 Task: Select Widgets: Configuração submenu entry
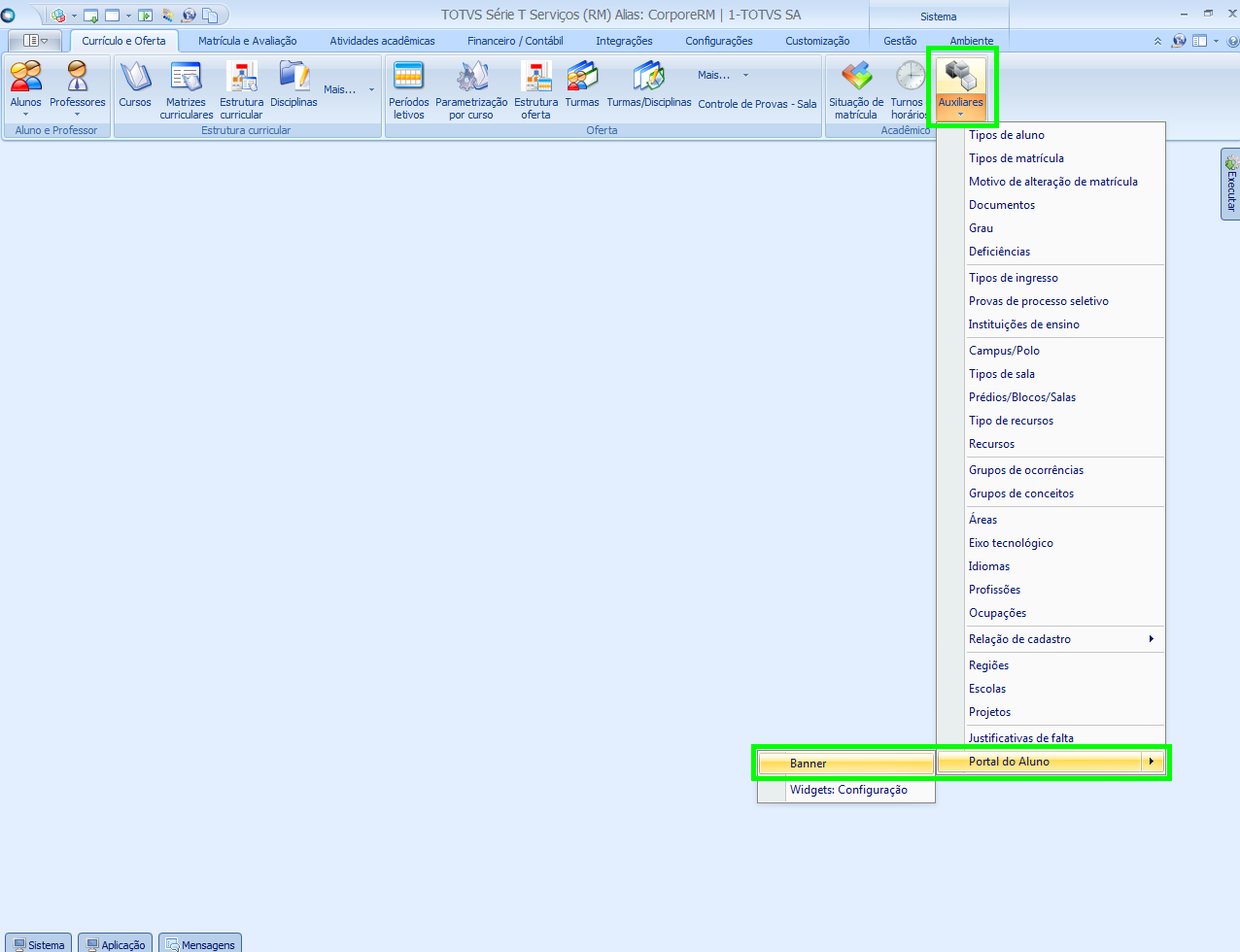846,790
